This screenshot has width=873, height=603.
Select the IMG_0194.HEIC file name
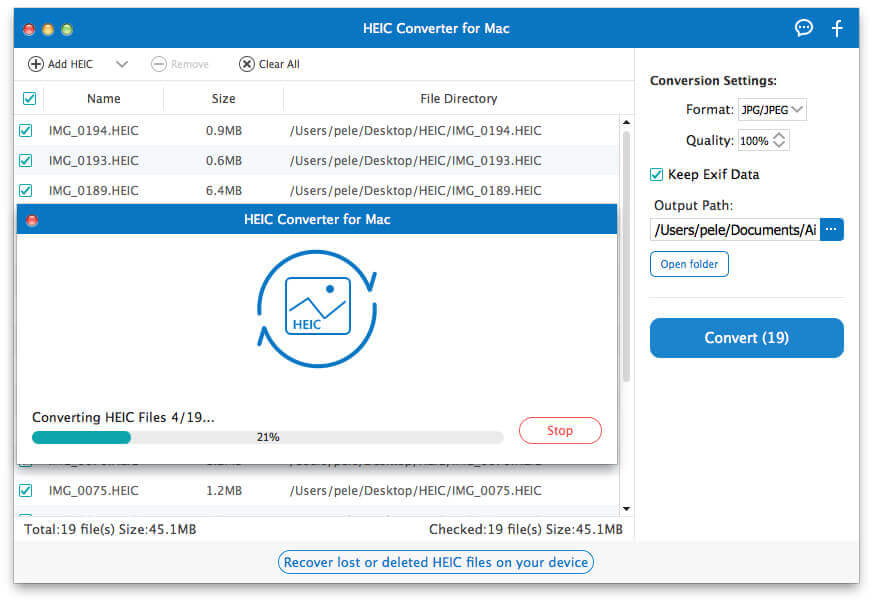pos(94,130)
